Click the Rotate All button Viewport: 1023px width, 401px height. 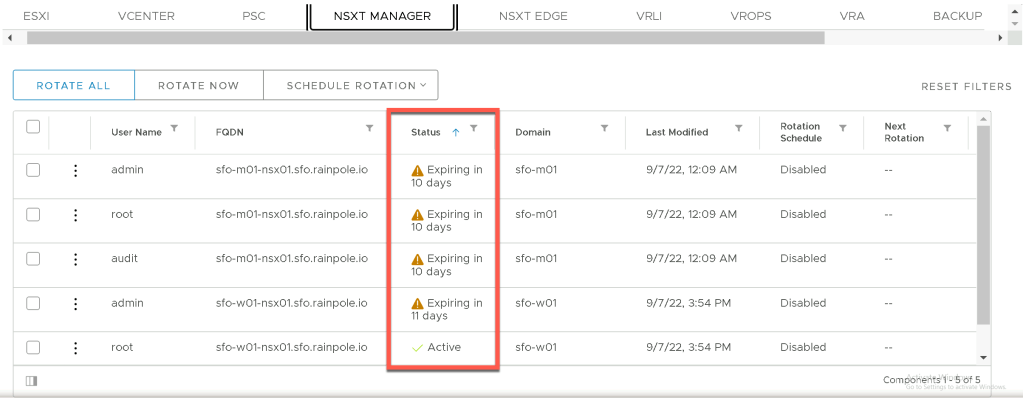coord(73,85)
